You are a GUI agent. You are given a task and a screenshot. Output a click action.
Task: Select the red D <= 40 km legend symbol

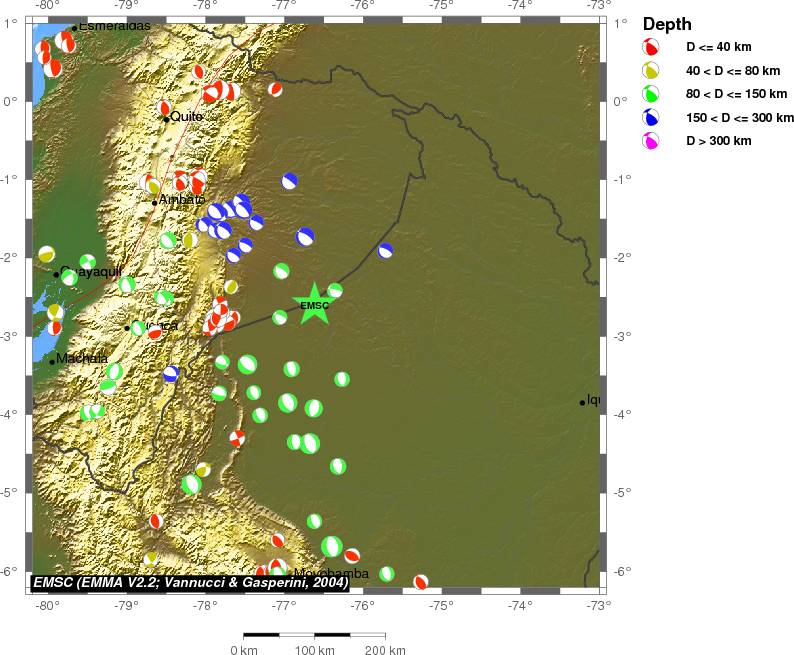click(652, 47)
